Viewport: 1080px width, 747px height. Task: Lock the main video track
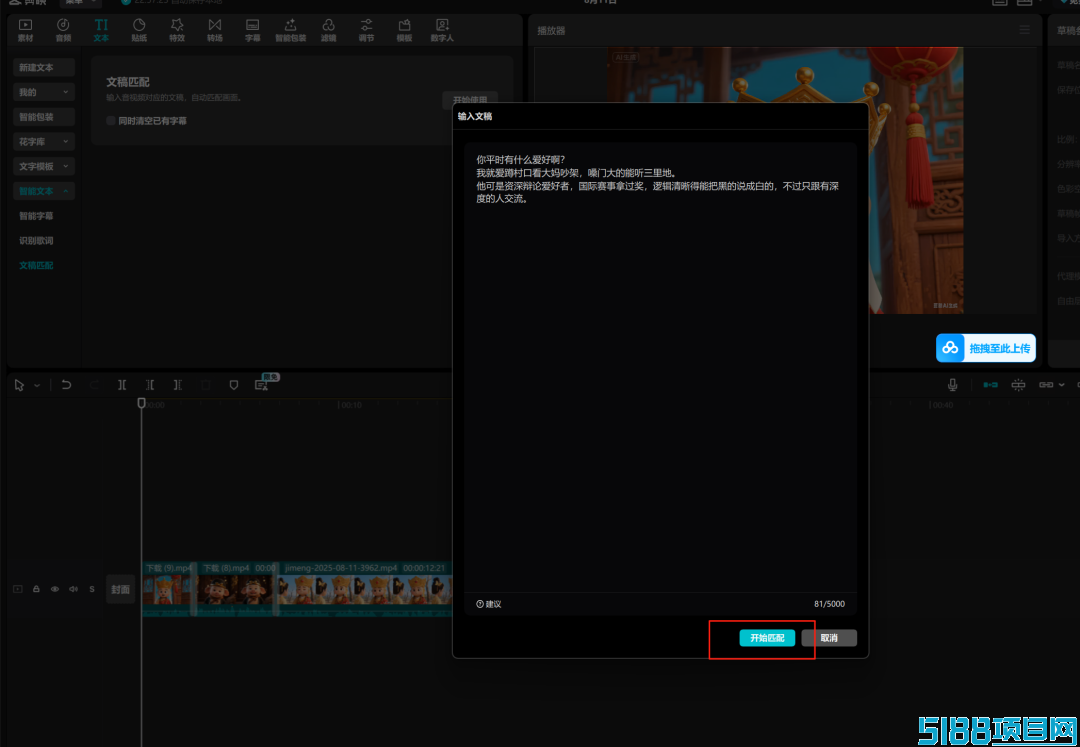tap(36, 589)
